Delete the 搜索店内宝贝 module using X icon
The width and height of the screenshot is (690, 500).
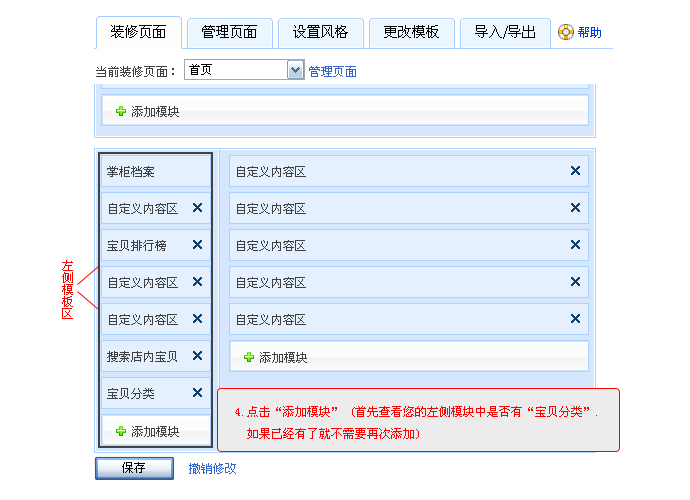pyautogui.click(x=197, y=356)
